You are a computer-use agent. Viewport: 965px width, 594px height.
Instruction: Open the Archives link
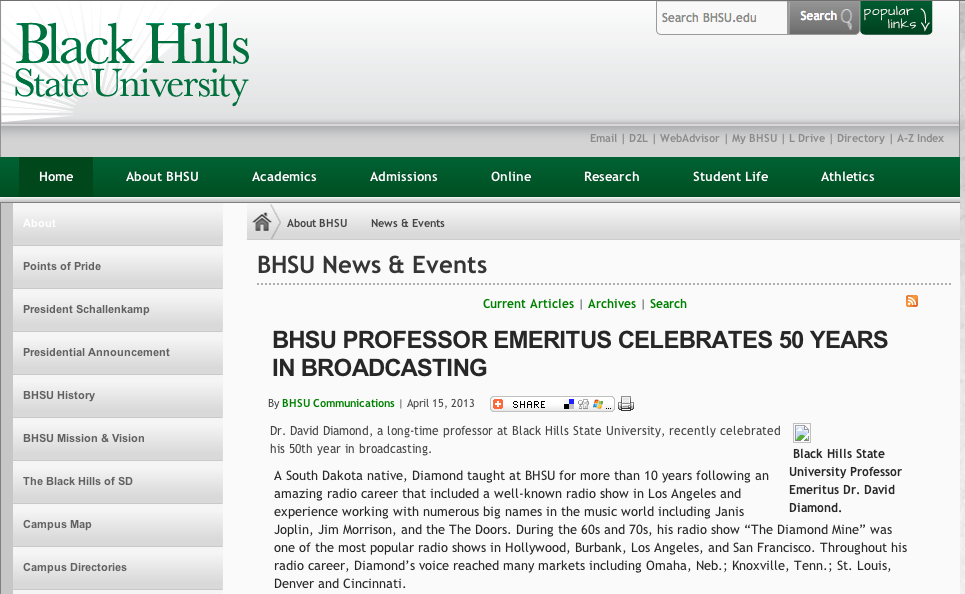(612, 304)
